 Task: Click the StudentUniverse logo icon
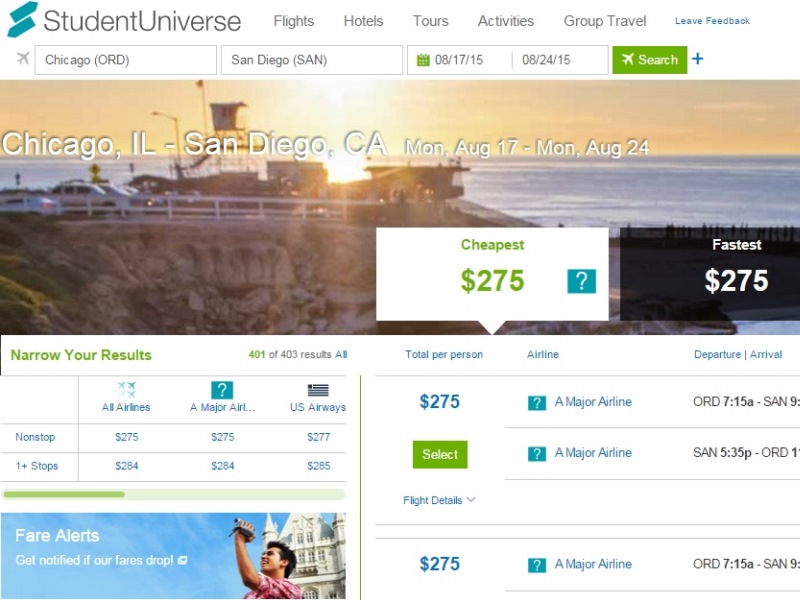(23, 20)
